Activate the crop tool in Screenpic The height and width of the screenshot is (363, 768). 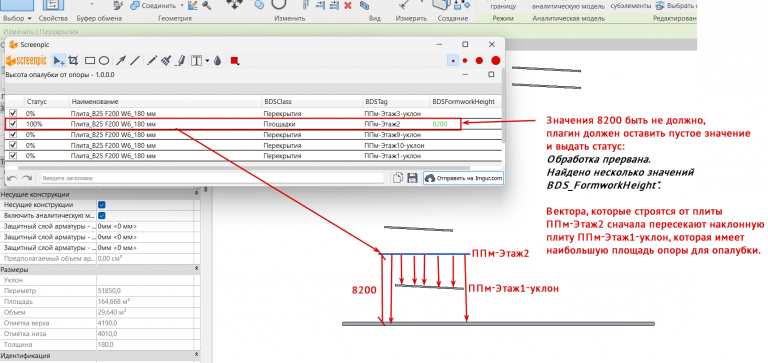tap(73, 61)
